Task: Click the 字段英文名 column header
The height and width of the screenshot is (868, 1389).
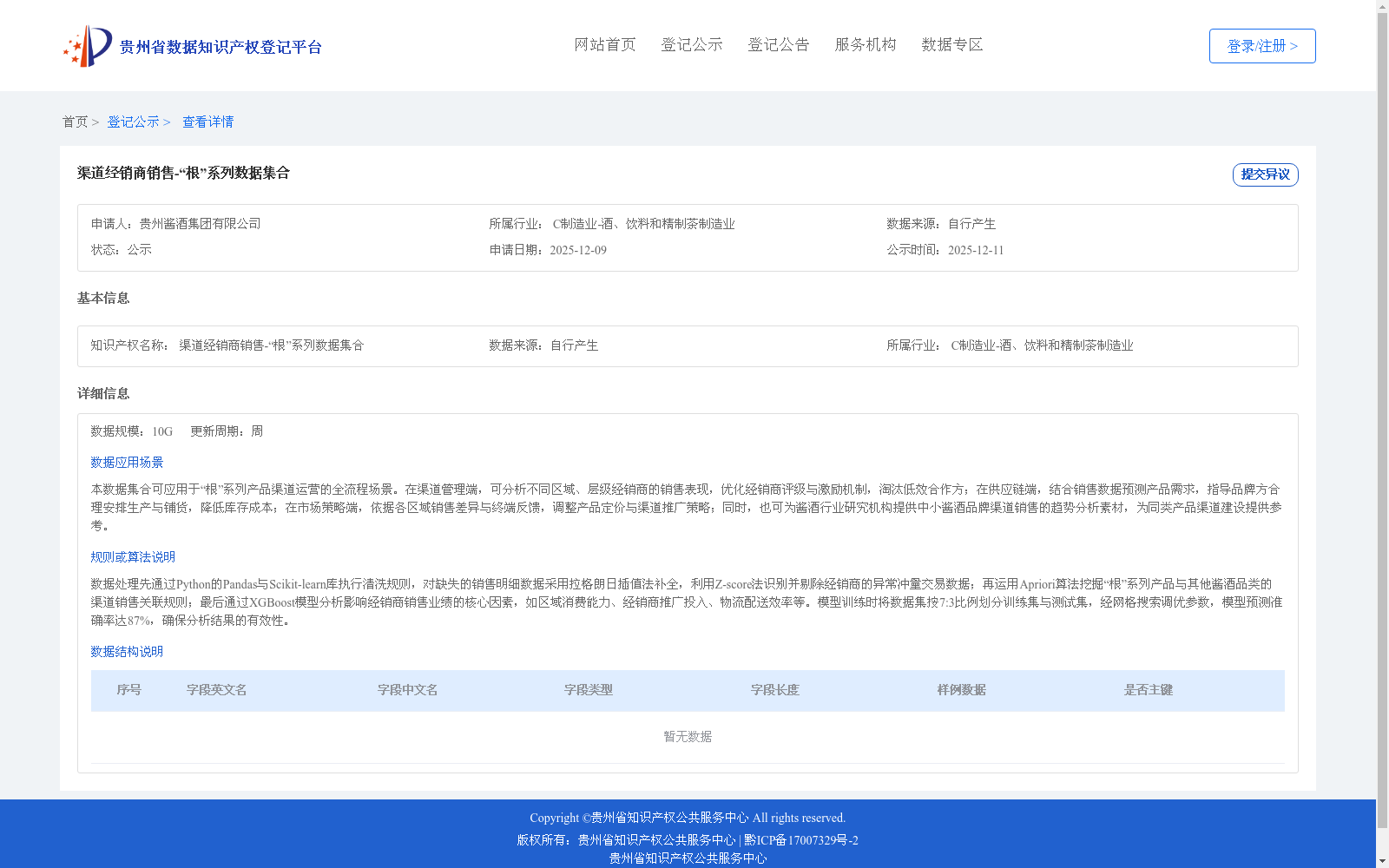Action: tap(217, 690)
